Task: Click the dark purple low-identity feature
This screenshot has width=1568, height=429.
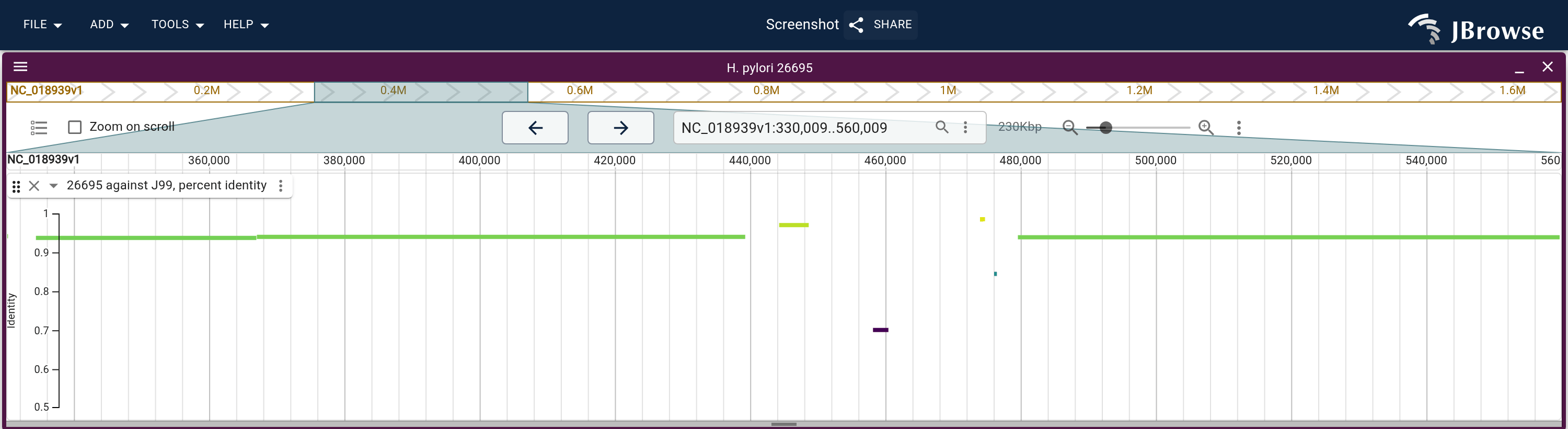Action: pos(881,330)
